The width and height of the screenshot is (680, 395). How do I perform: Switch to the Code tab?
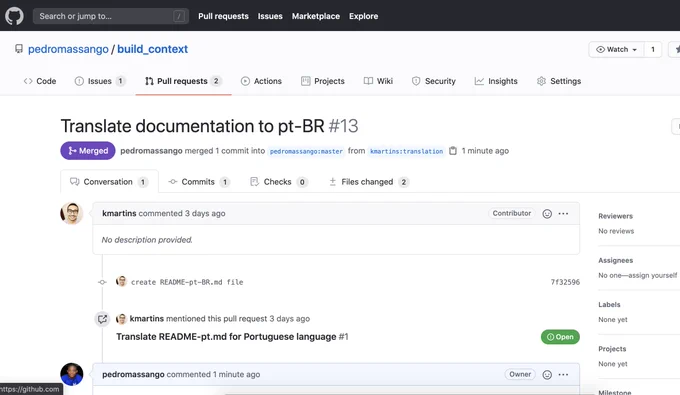(x=40, y=81)
